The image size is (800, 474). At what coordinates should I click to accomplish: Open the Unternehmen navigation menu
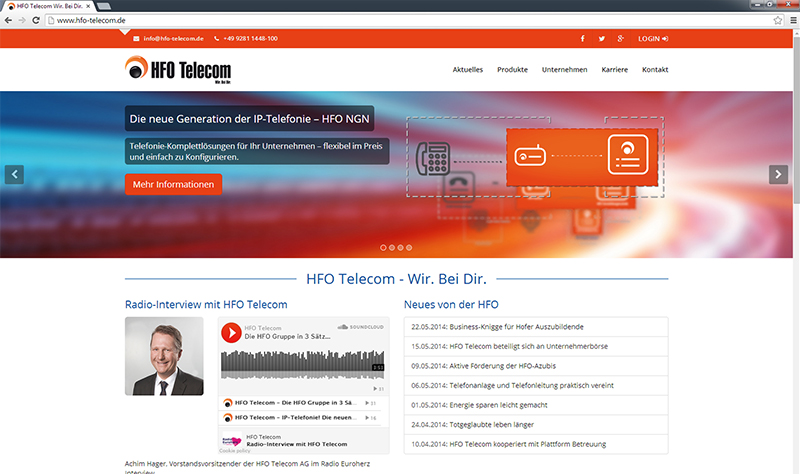(564, 70)
